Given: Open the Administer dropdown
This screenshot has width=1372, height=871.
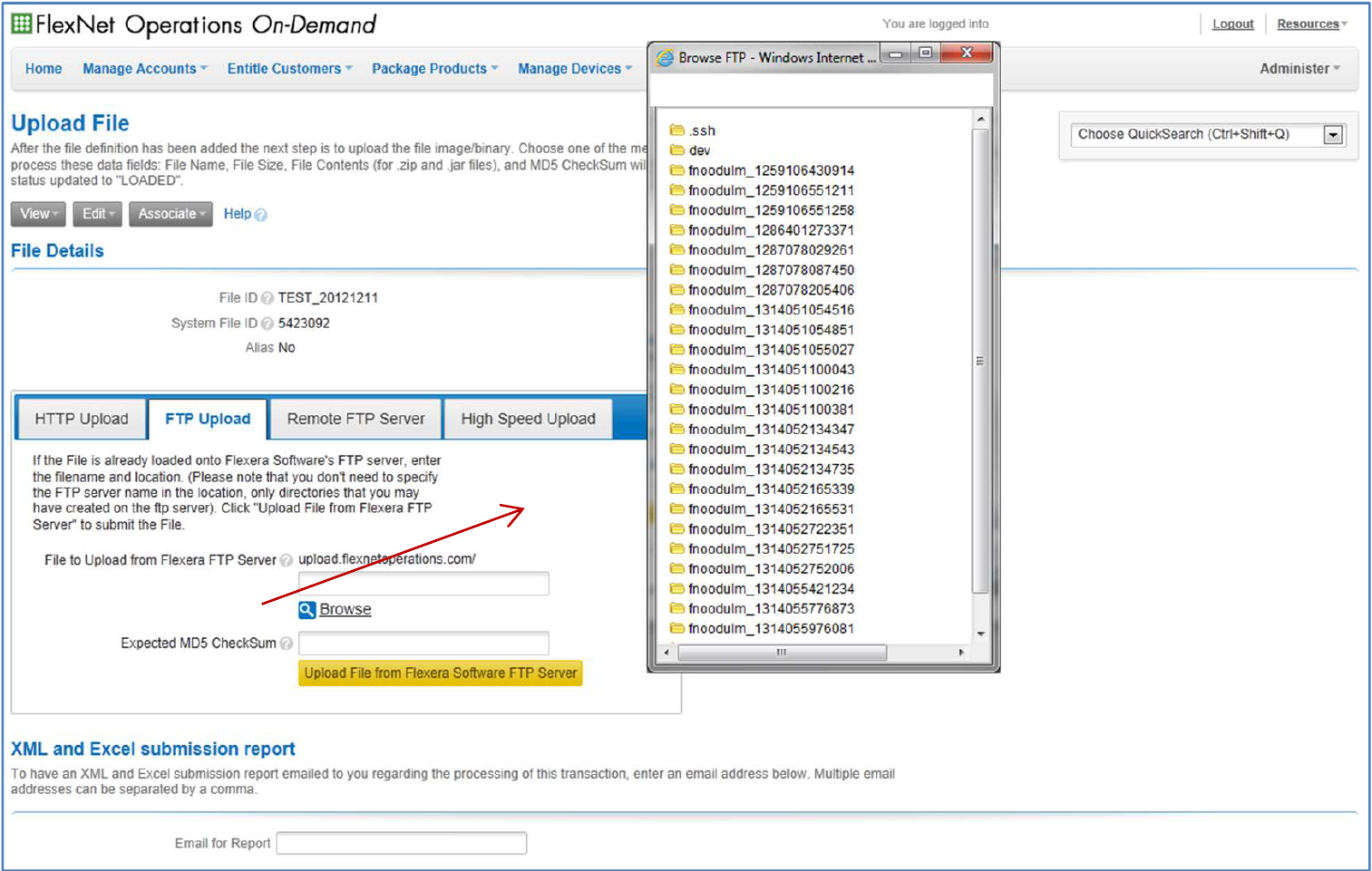Looking at the screenshot, I should click(x=1299, y=69).
